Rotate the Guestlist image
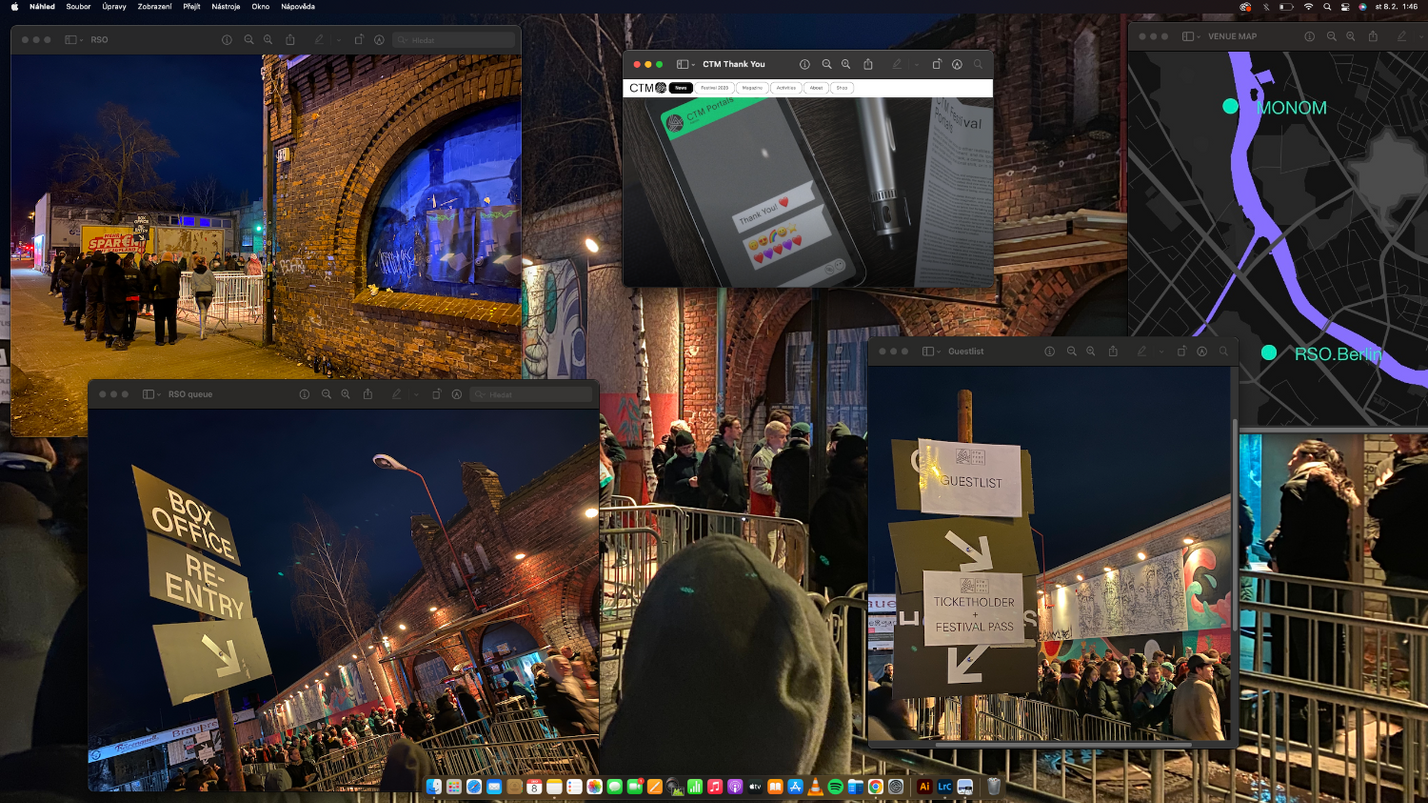The image size is (1428, 803). click(1182, 351)
